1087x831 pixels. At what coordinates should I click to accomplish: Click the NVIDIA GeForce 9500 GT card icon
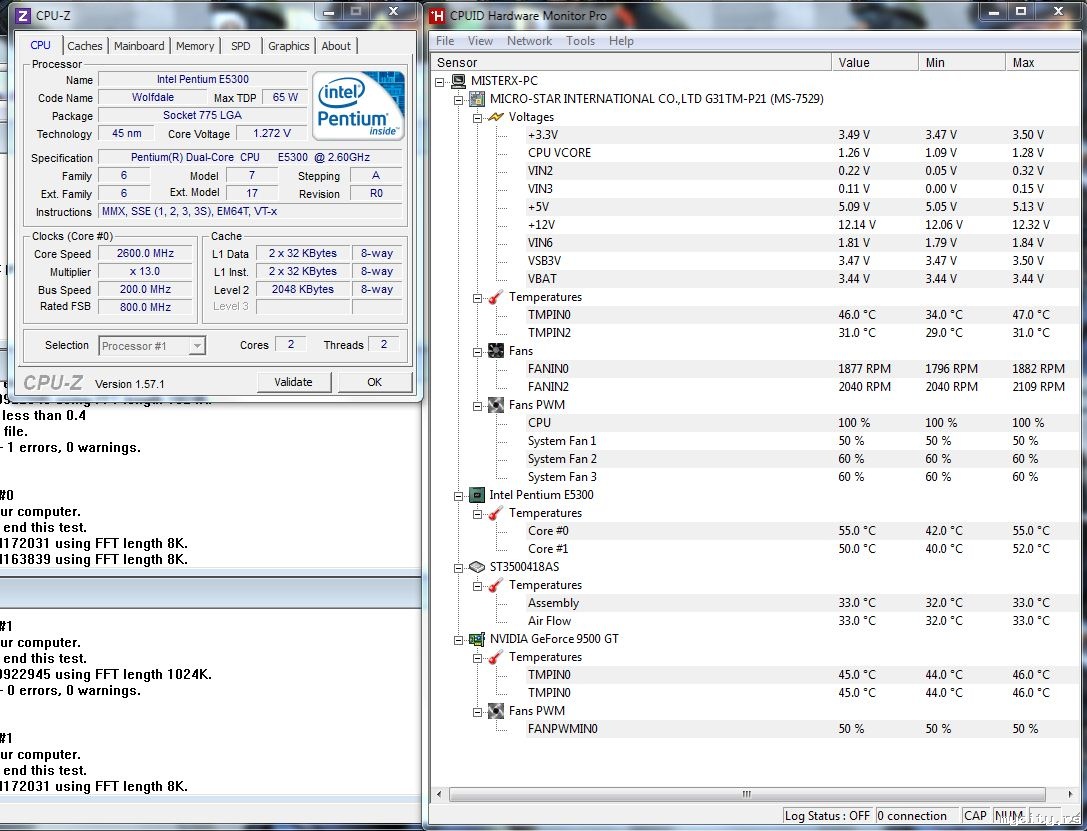tap(477, 639)
